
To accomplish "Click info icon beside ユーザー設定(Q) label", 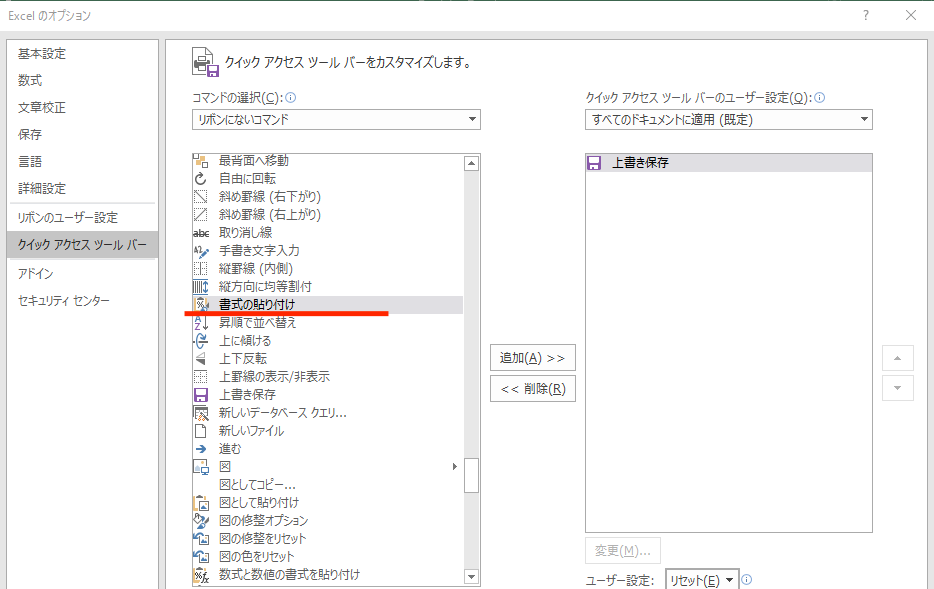I will point(820,98).
